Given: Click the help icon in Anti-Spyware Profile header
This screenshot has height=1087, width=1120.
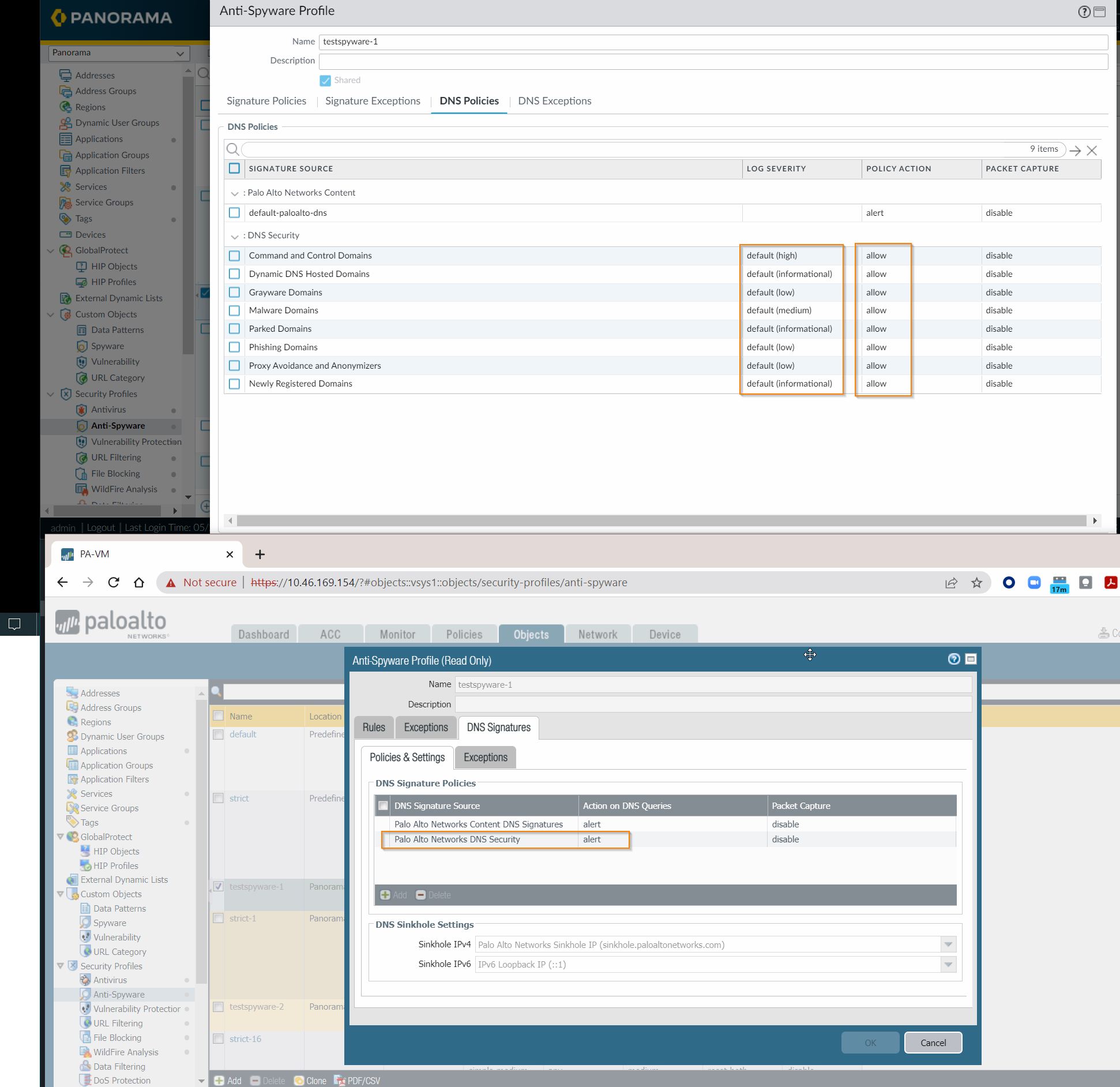Looking at the screenshot, I should (1084, 12).
